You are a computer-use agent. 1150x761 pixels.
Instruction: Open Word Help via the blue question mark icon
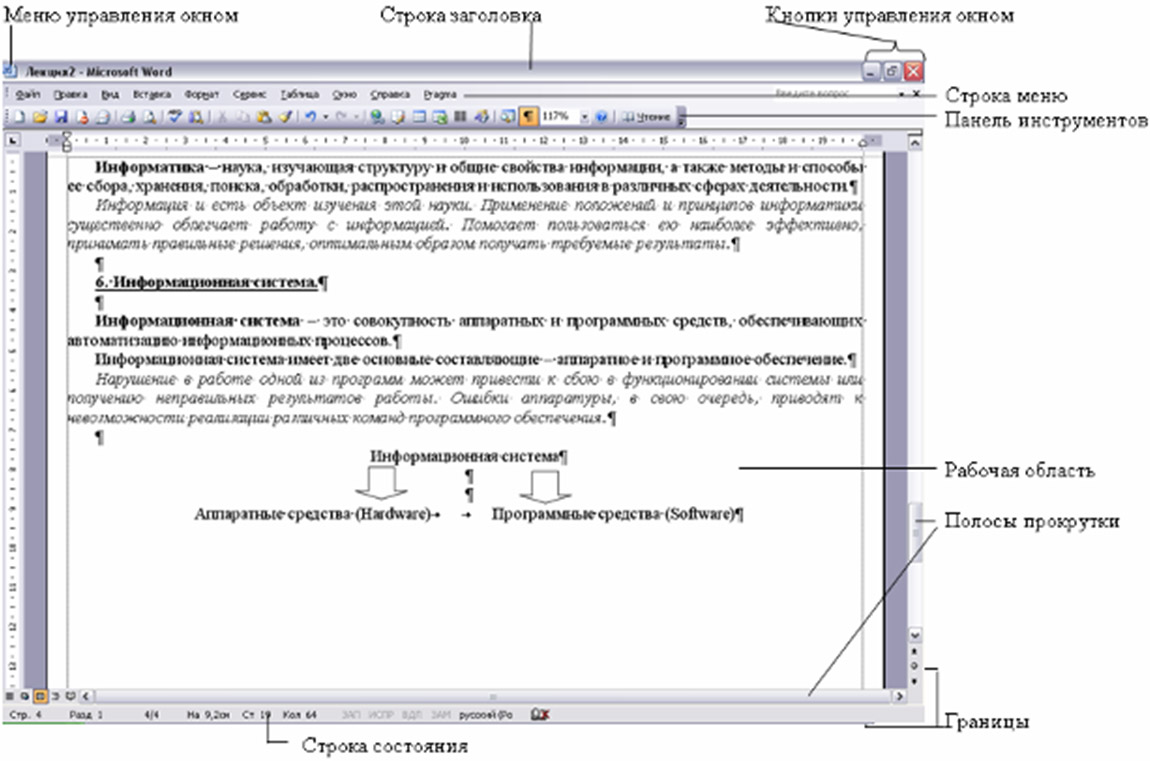601,117
